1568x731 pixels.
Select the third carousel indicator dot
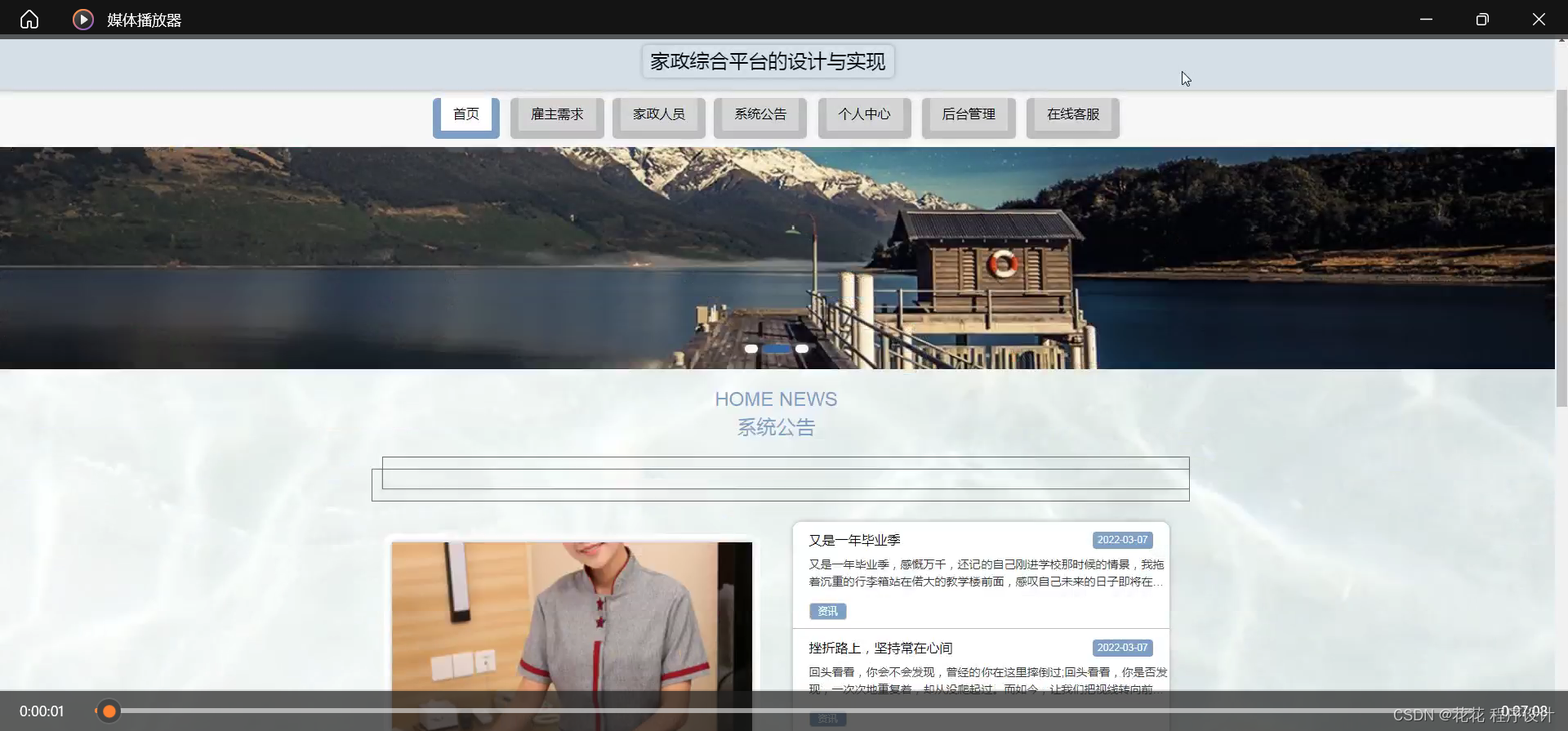pyautogui.click(x=802, y=349)
